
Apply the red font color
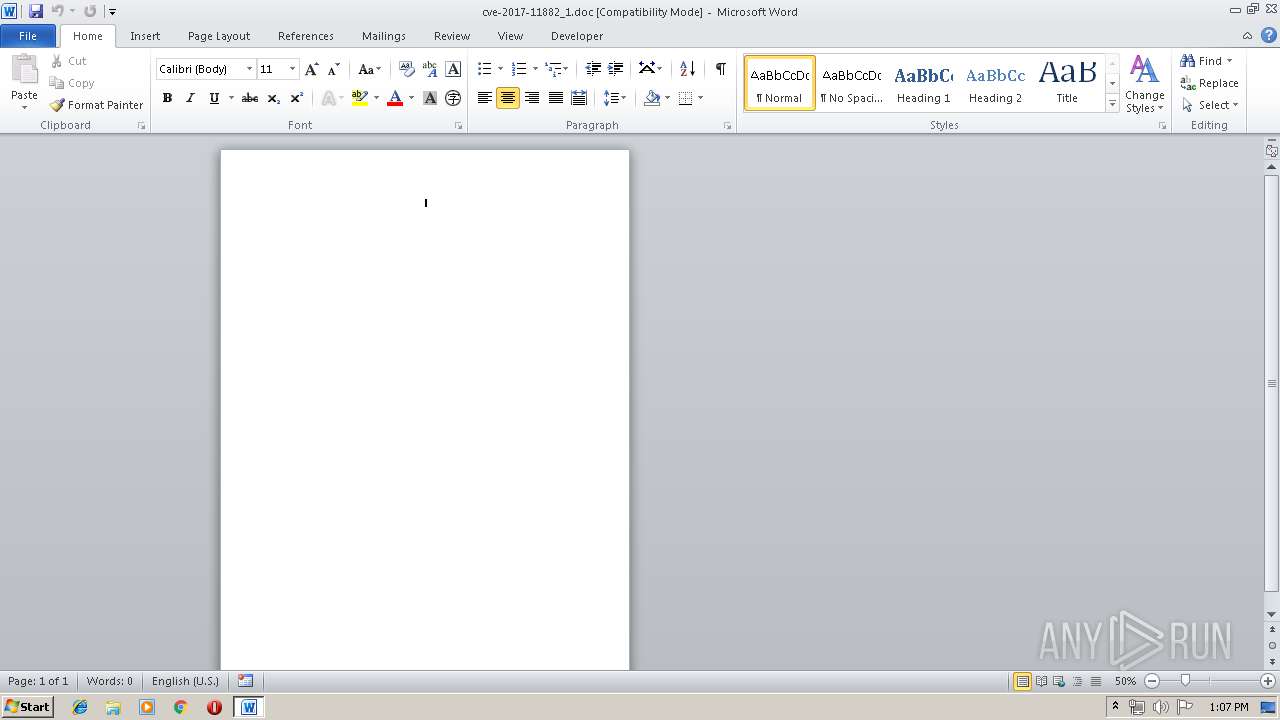[x=395, y=98]
